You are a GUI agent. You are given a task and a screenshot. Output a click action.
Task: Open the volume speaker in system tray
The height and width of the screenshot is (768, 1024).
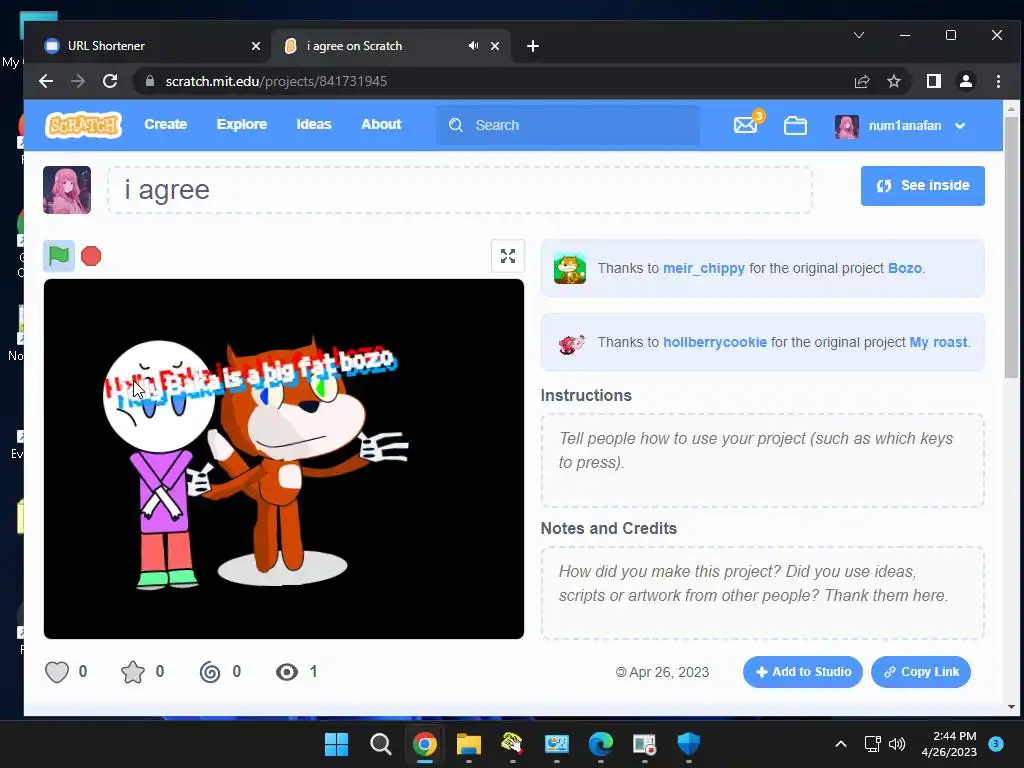897,744
